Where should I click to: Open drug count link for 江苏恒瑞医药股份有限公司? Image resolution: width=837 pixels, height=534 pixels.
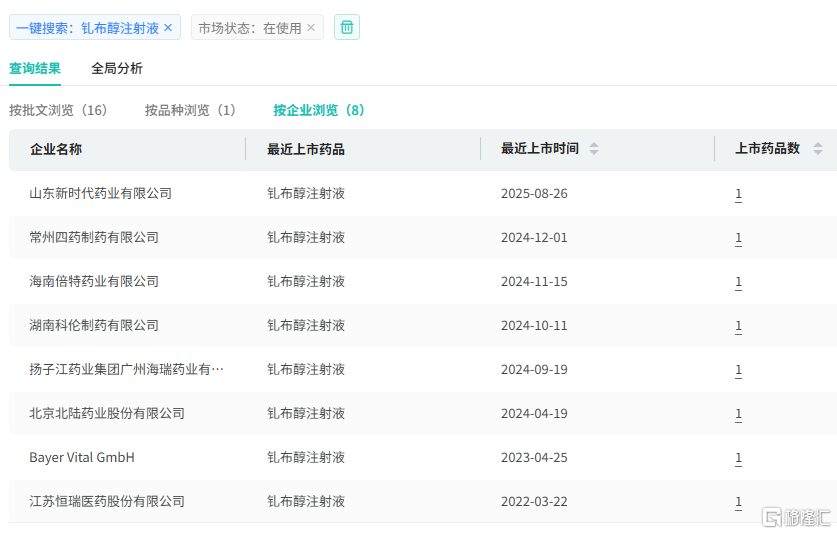click(738, 502)
